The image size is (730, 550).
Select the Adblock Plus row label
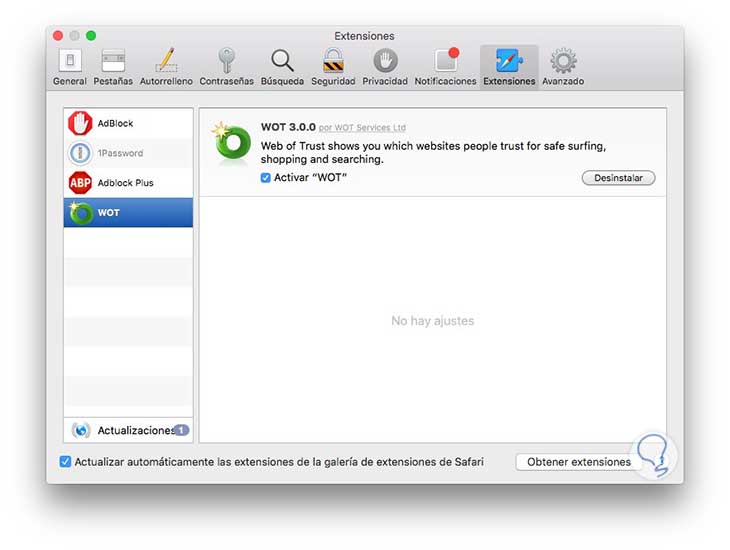[125, 183]
